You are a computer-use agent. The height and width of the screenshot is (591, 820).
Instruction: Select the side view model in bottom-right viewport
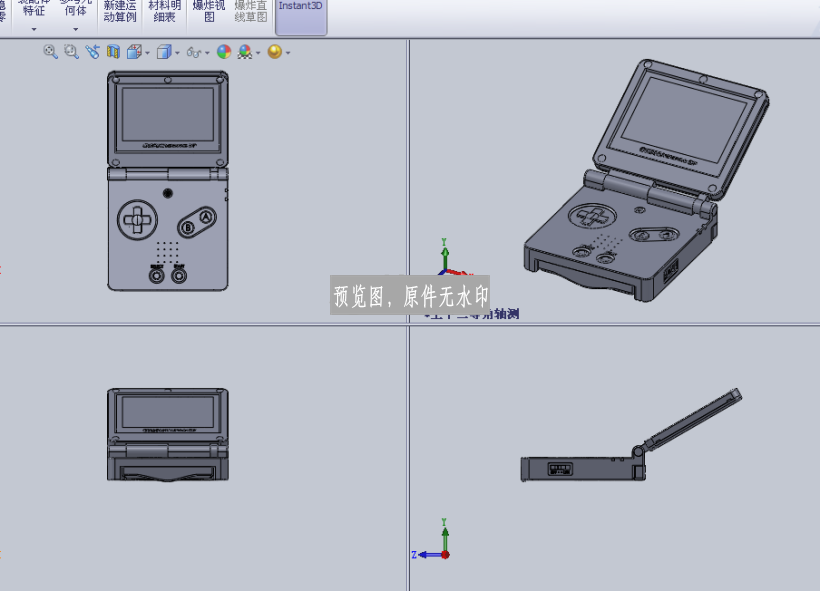tap(631, 435)
